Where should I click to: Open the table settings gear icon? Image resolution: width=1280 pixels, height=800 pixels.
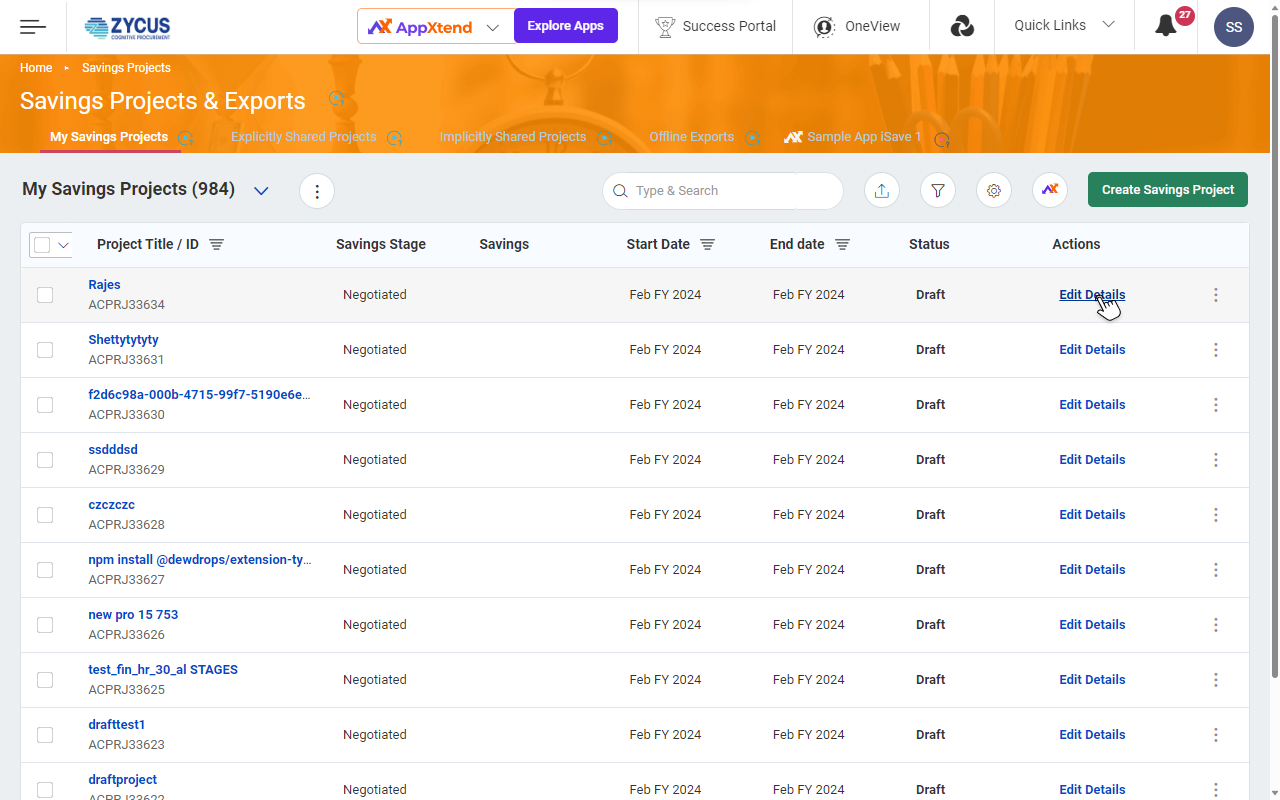tap(994, 190)
